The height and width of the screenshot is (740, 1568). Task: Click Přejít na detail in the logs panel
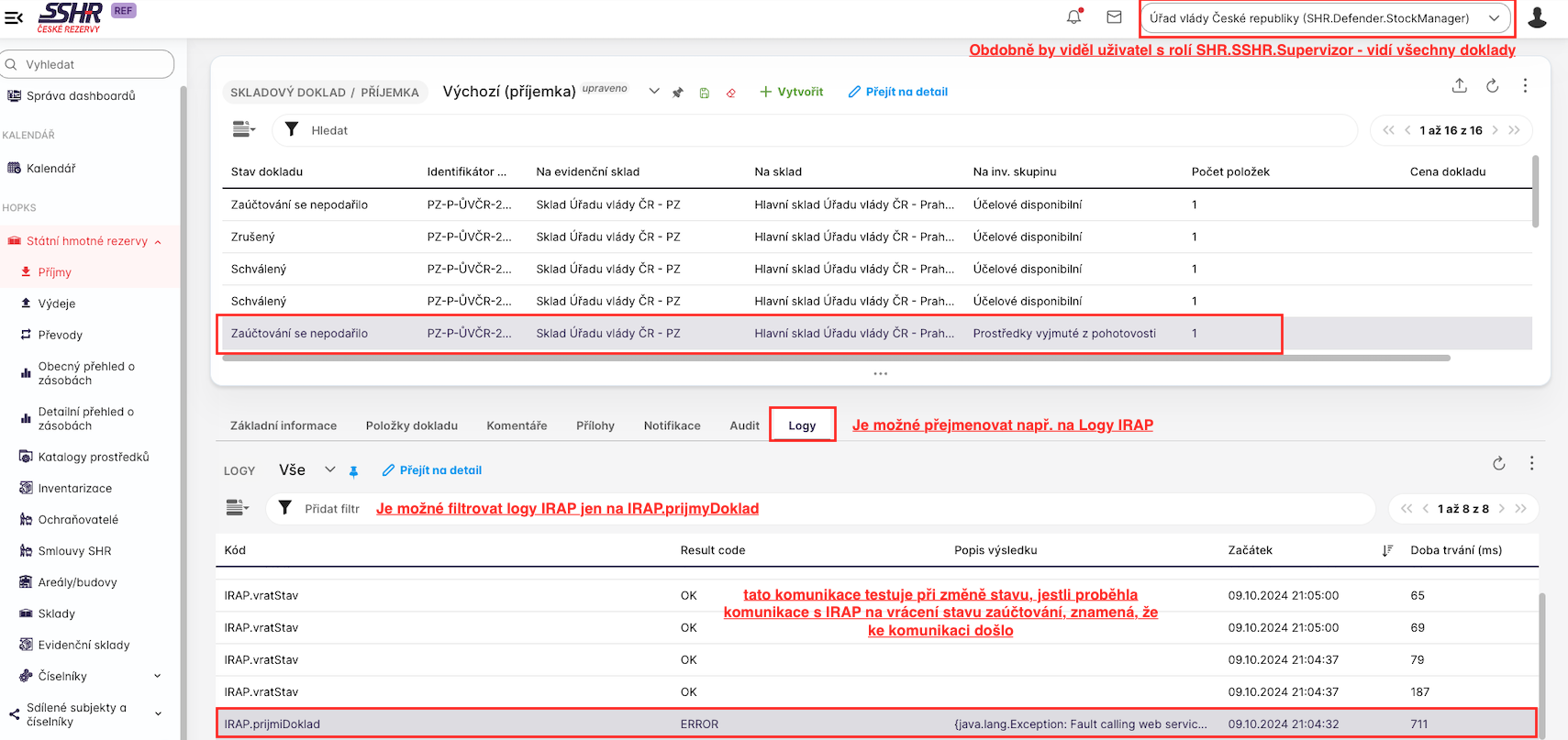click(432, 470)
